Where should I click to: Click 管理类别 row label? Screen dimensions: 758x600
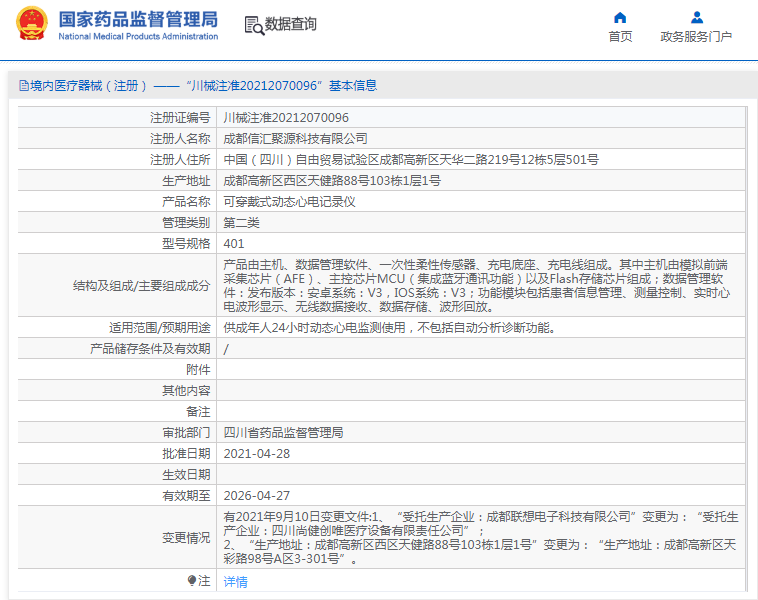[x=186, y=223]
